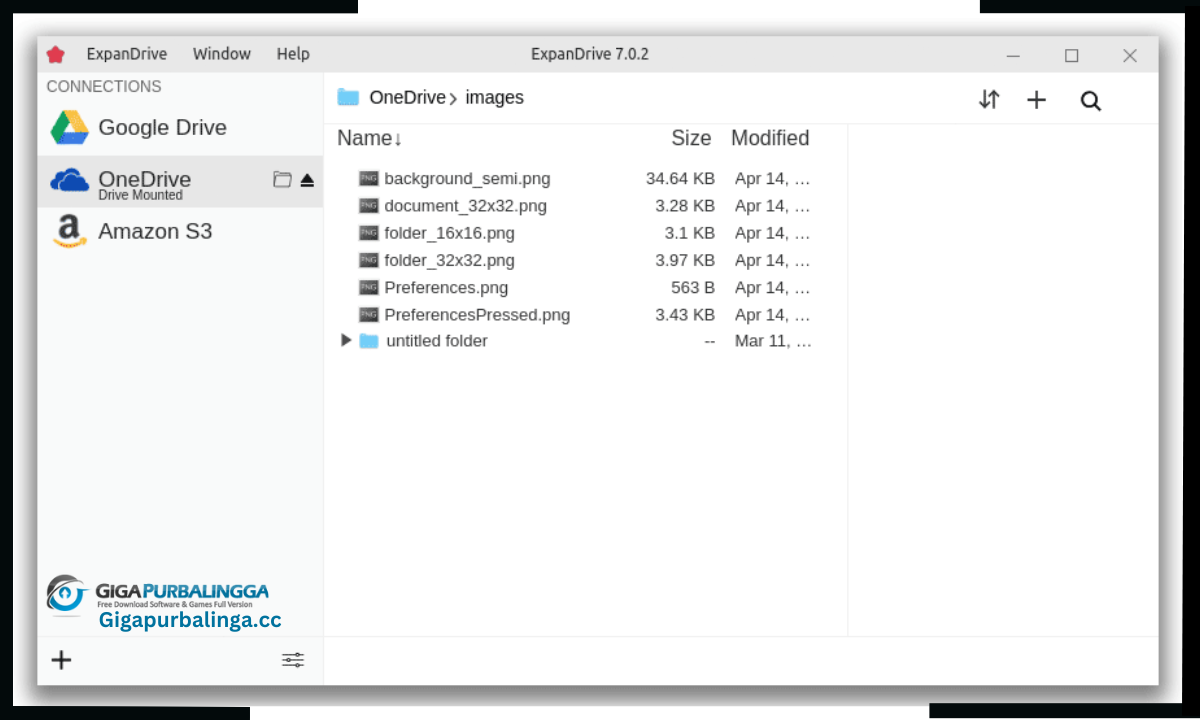
Task: Maximize the ExpanDrive window
Action: 1072,56
